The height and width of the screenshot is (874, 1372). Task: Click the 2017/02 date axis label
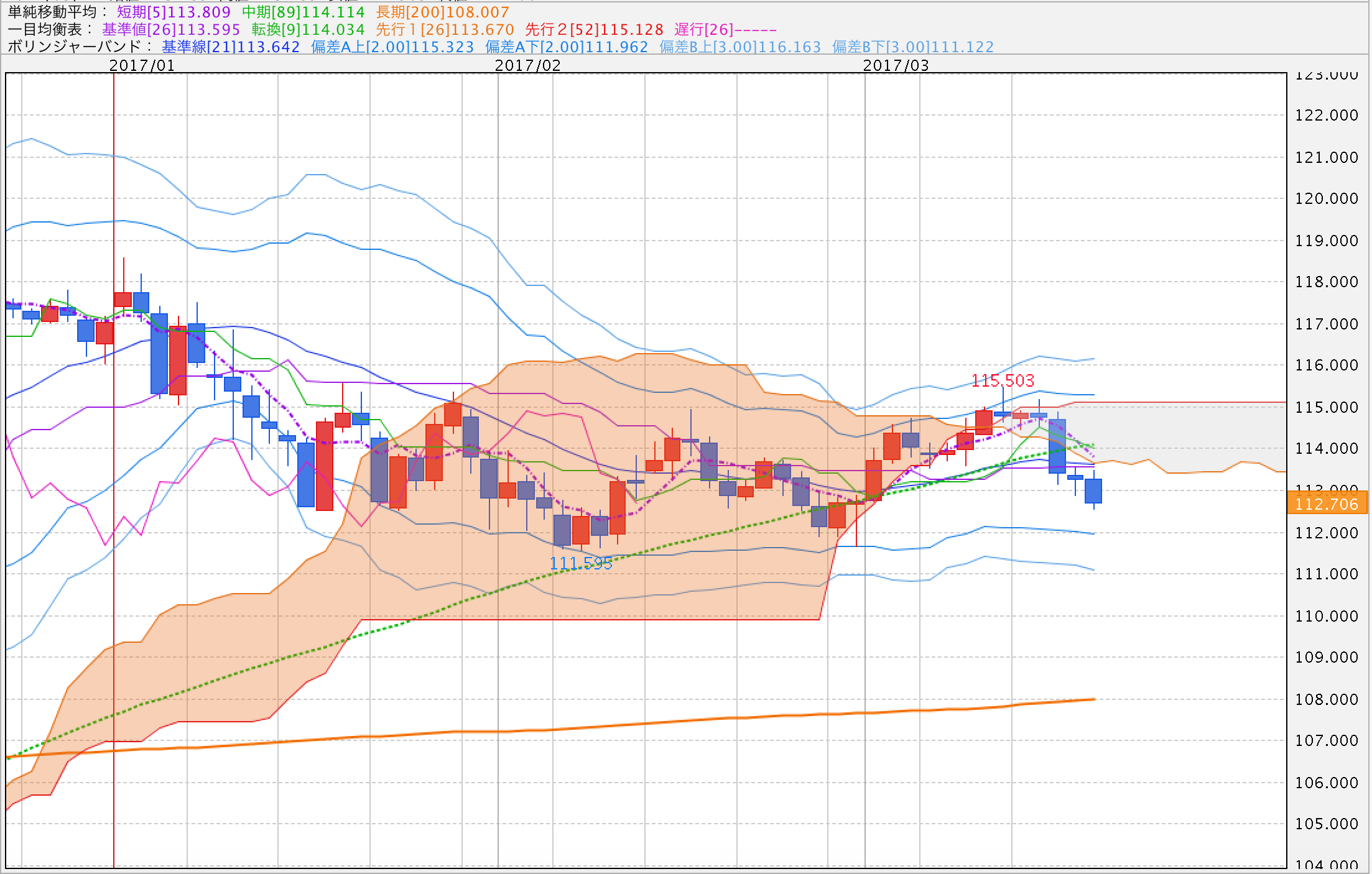(527, 65)
